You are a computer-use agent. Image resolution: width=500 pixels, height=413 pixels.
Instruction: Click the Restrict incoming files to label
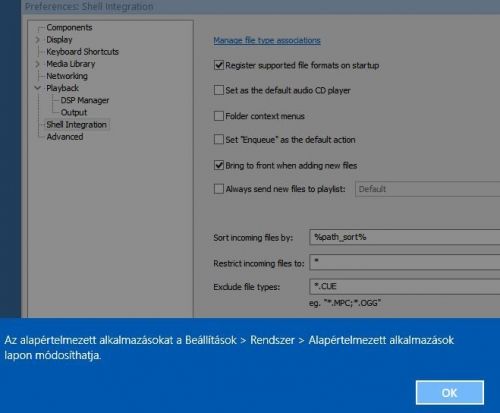(259, 263)
